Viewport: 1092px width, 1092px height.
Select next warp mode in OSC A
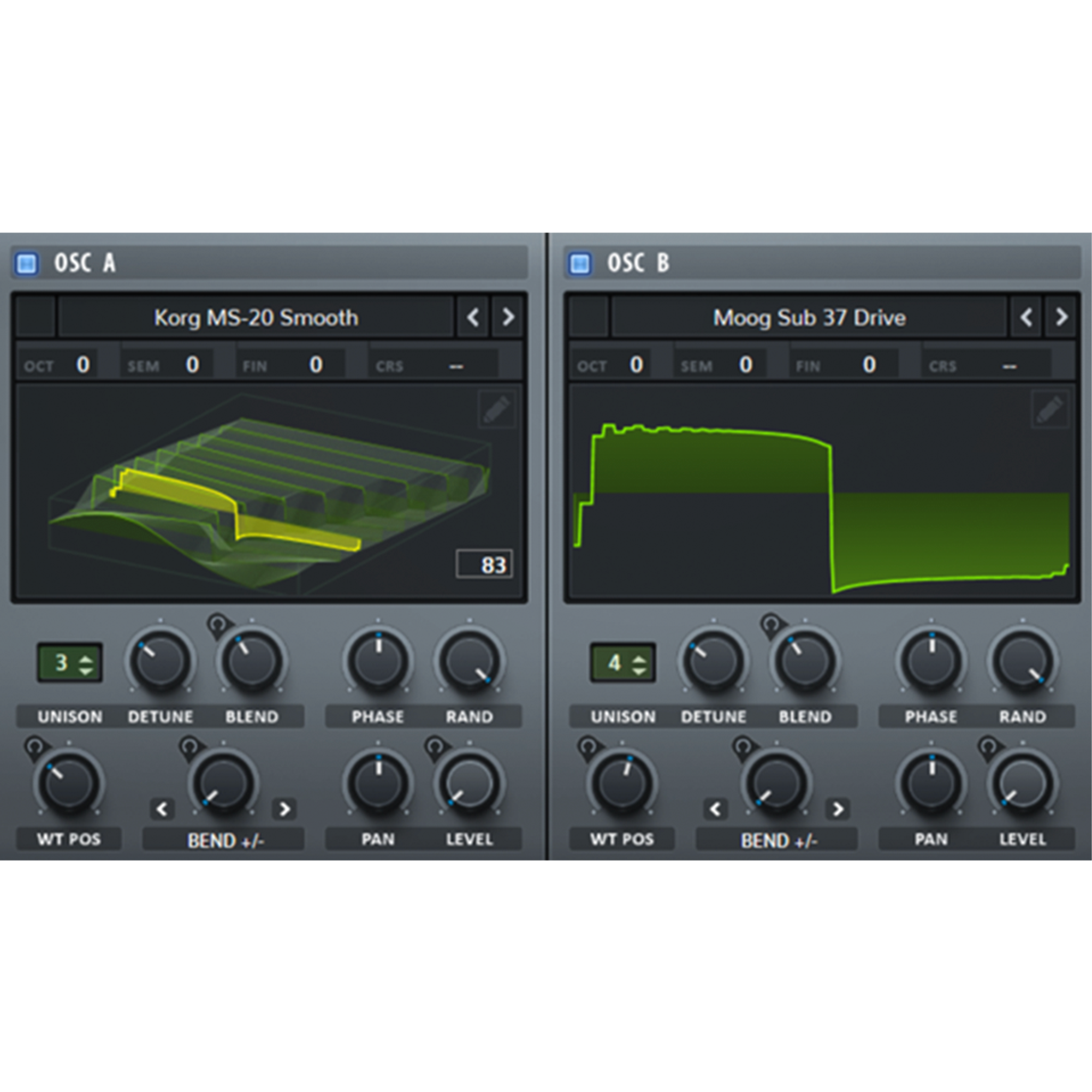284,809
